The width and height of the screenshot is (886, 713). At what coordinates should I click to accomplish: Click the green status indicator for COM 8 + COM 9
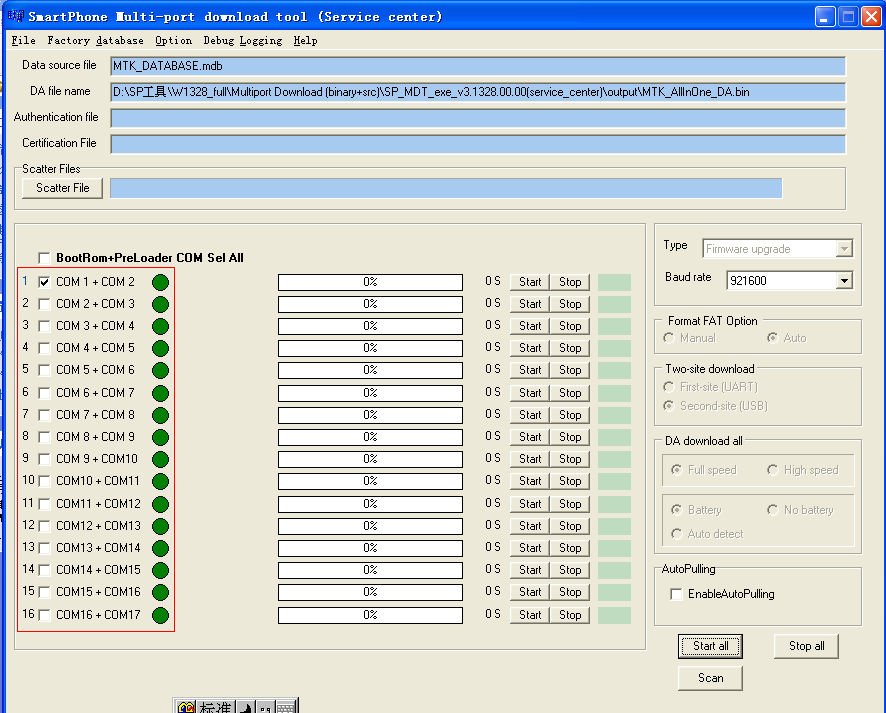tap(160, 437)
